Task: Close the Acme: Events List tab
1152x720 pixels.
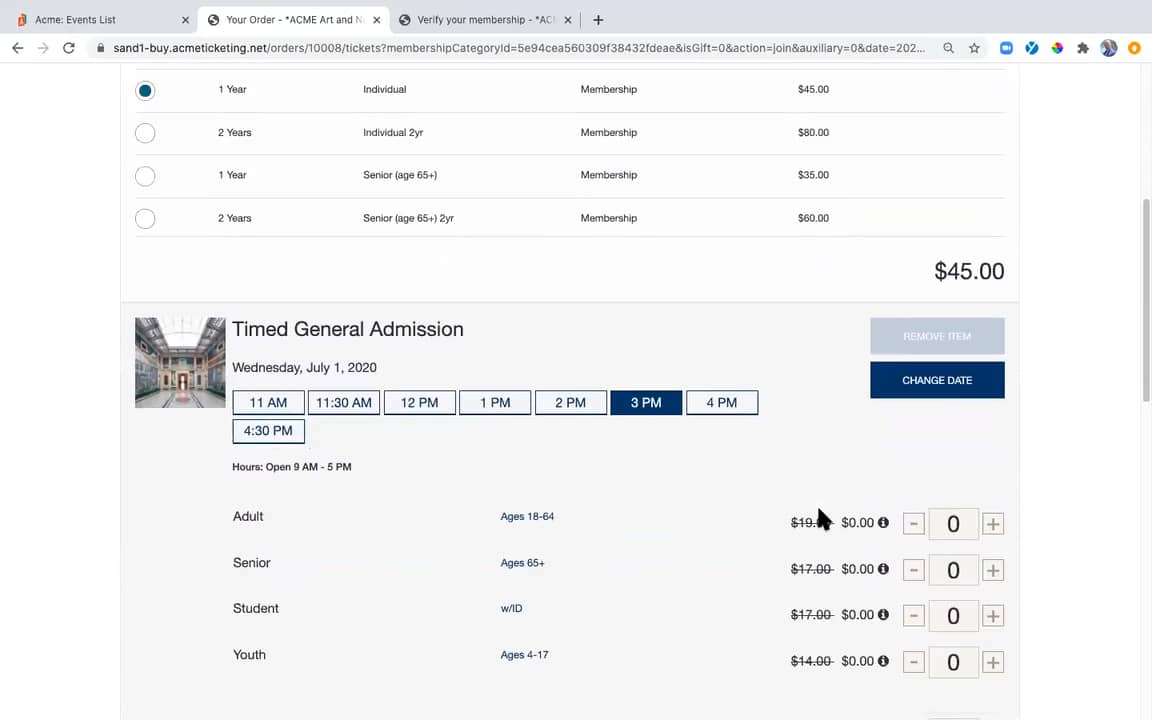Action: pos(185,20)
